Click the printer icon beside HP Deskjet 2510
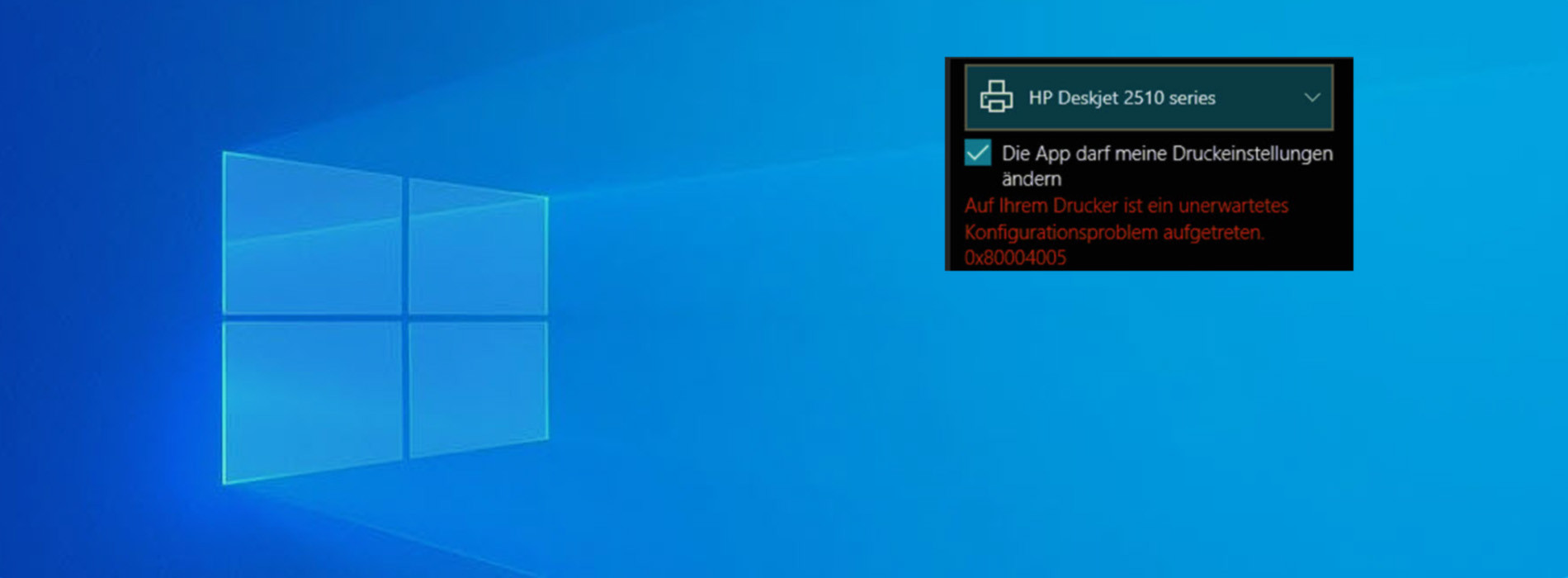 (x=996, y=97)
